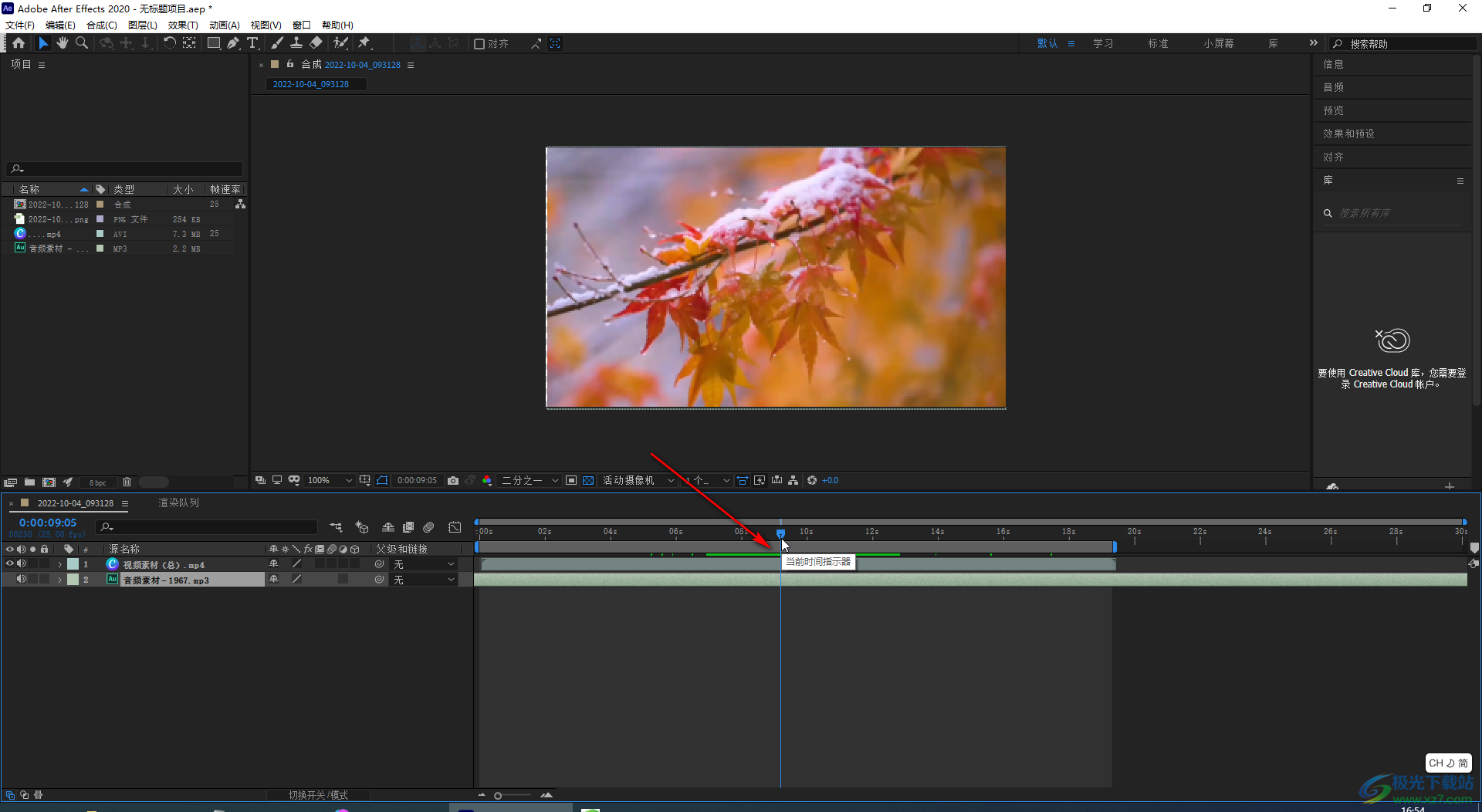
Task: Select the Hand tool
Action: pos(63,43)
